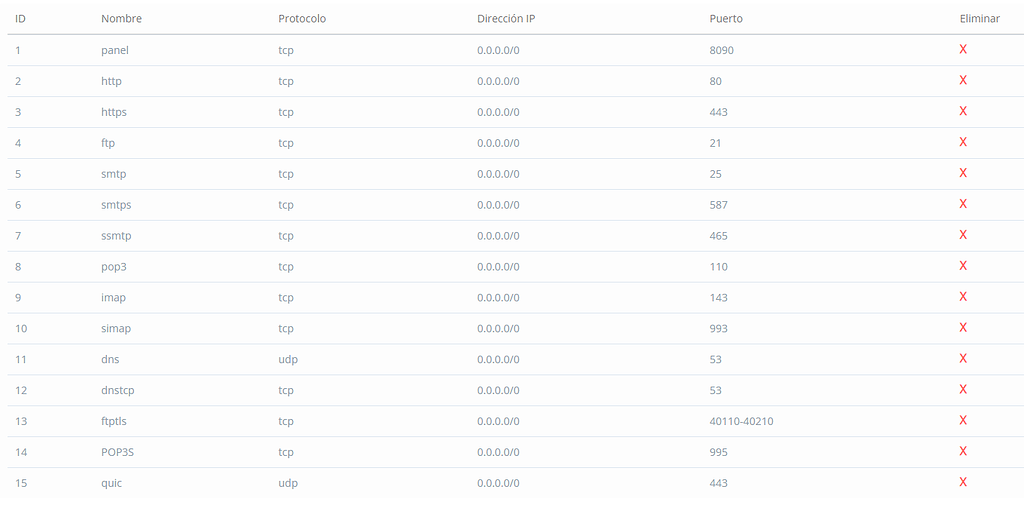Delete the ftptls port range rule

point(963,420)
